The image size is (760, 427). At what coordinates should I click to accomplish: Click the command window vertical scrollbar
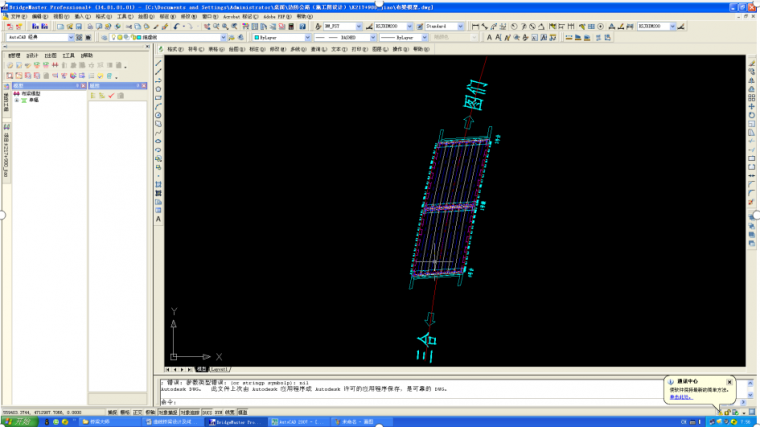750,389
